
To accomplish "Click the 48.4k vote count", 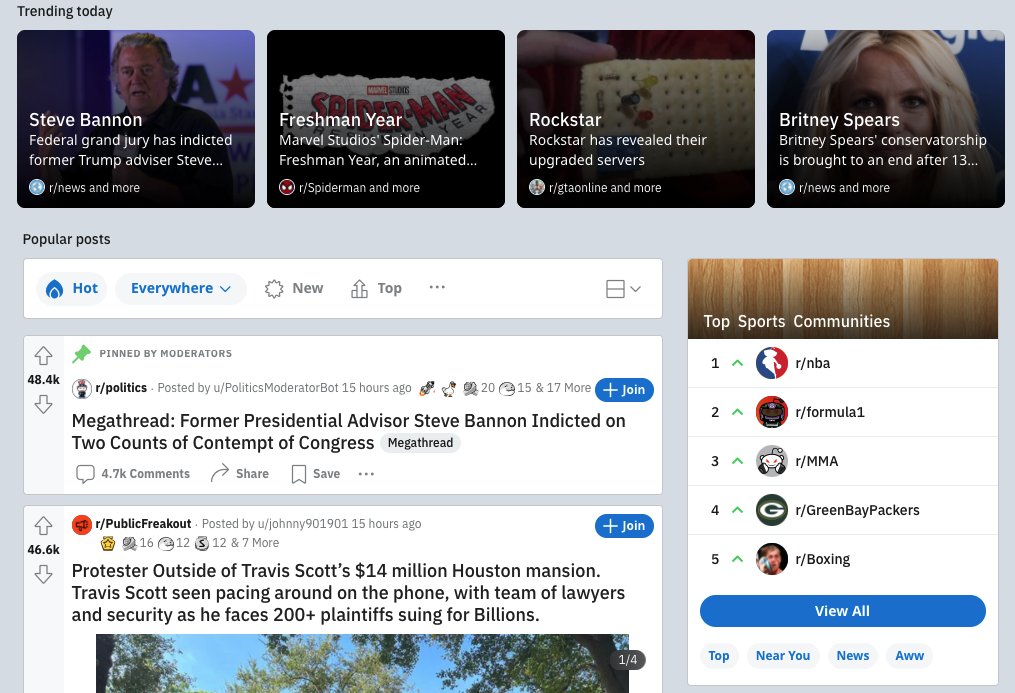I will (43, 380).
